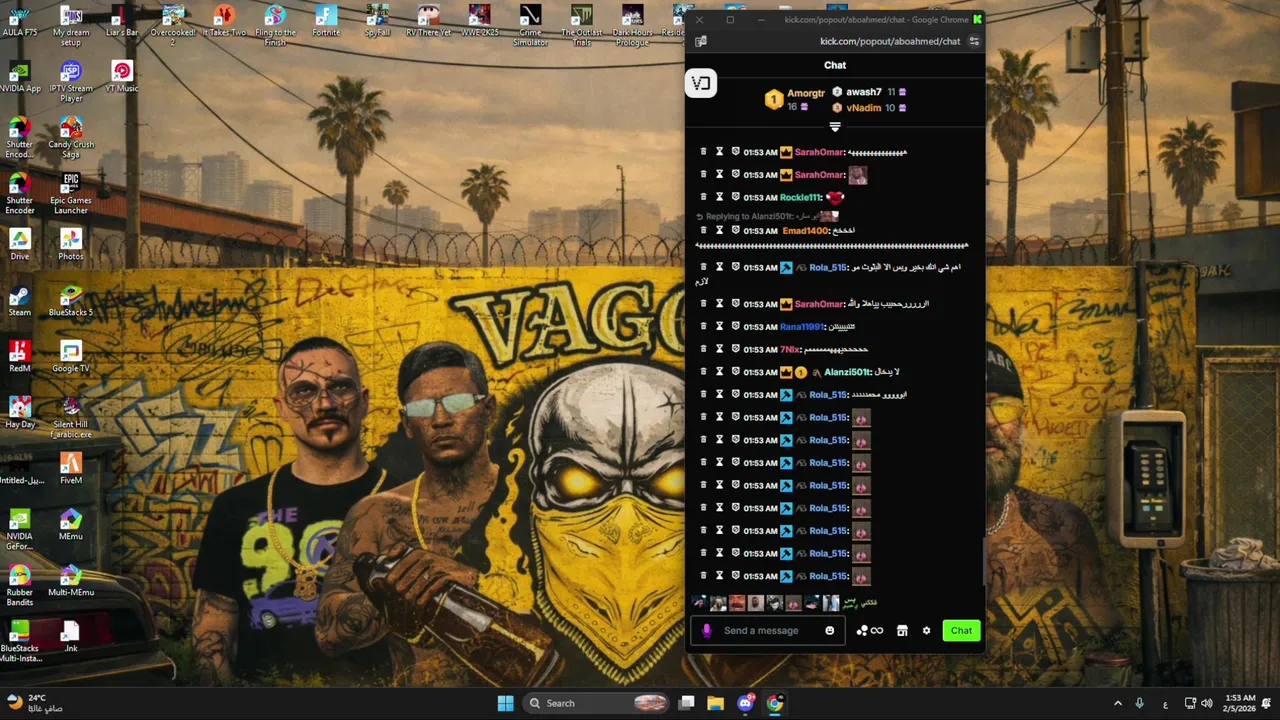Click the green Chat send button
The width and height of the screenshot is (1280, 720).
coord(961,631)
